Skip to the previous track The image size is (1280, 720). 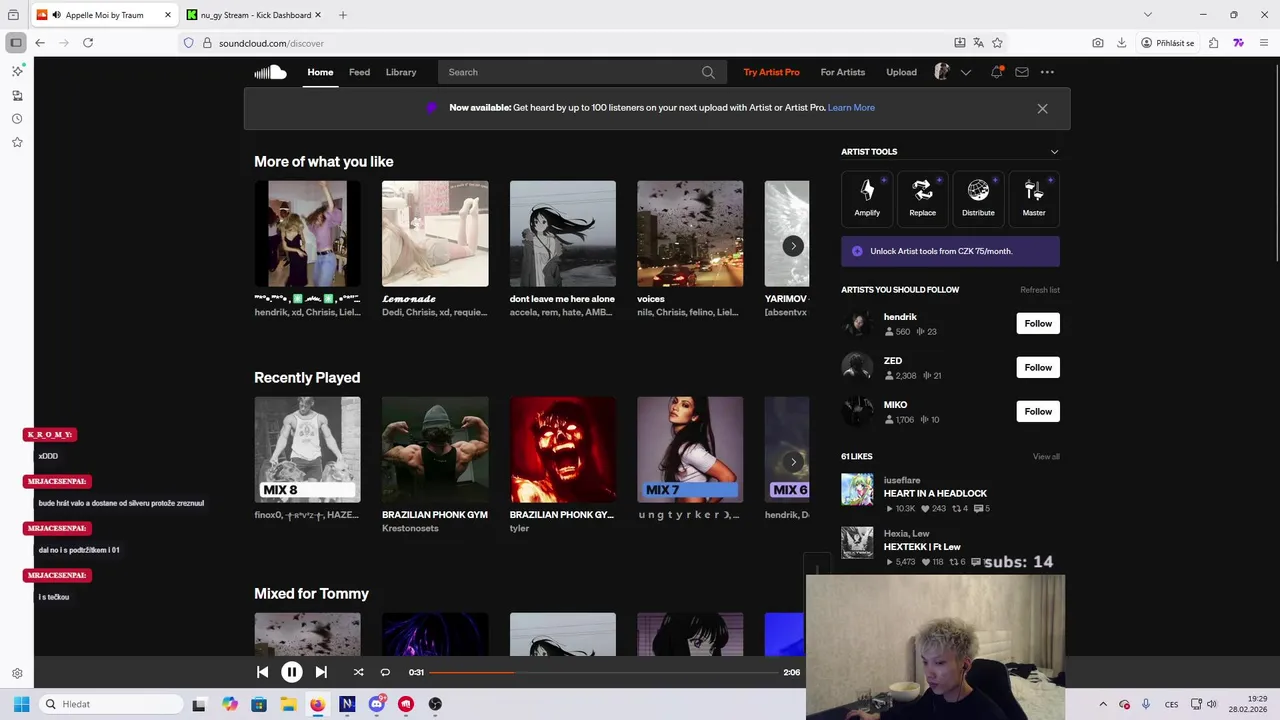click(262, 672)
